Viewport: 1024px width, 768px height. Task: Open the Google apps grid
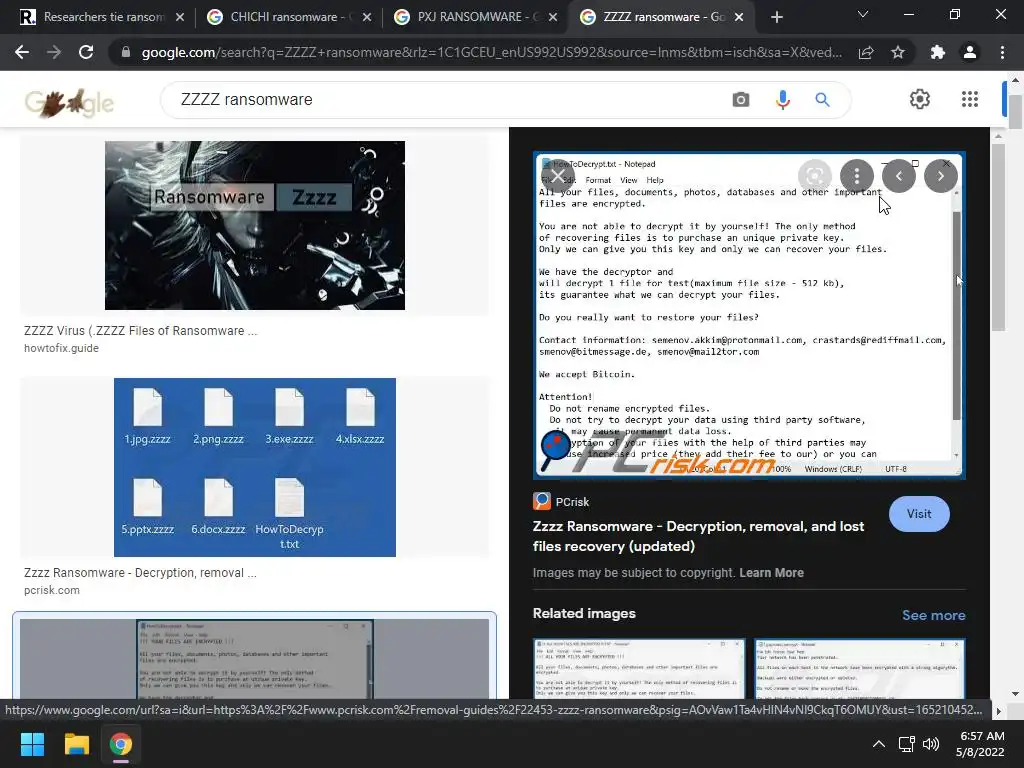pyautogui.click(x=970, y=99)
